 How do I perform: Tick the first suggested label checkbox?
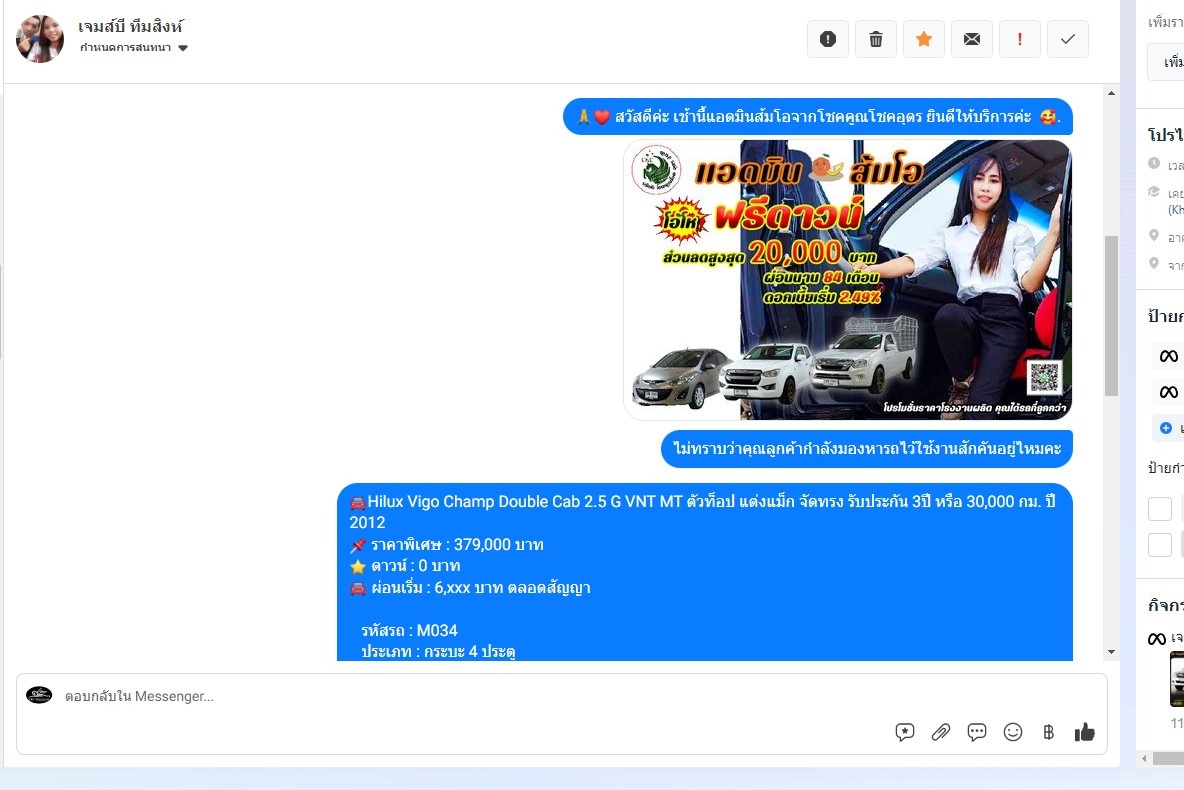(x=1160, y=509)
